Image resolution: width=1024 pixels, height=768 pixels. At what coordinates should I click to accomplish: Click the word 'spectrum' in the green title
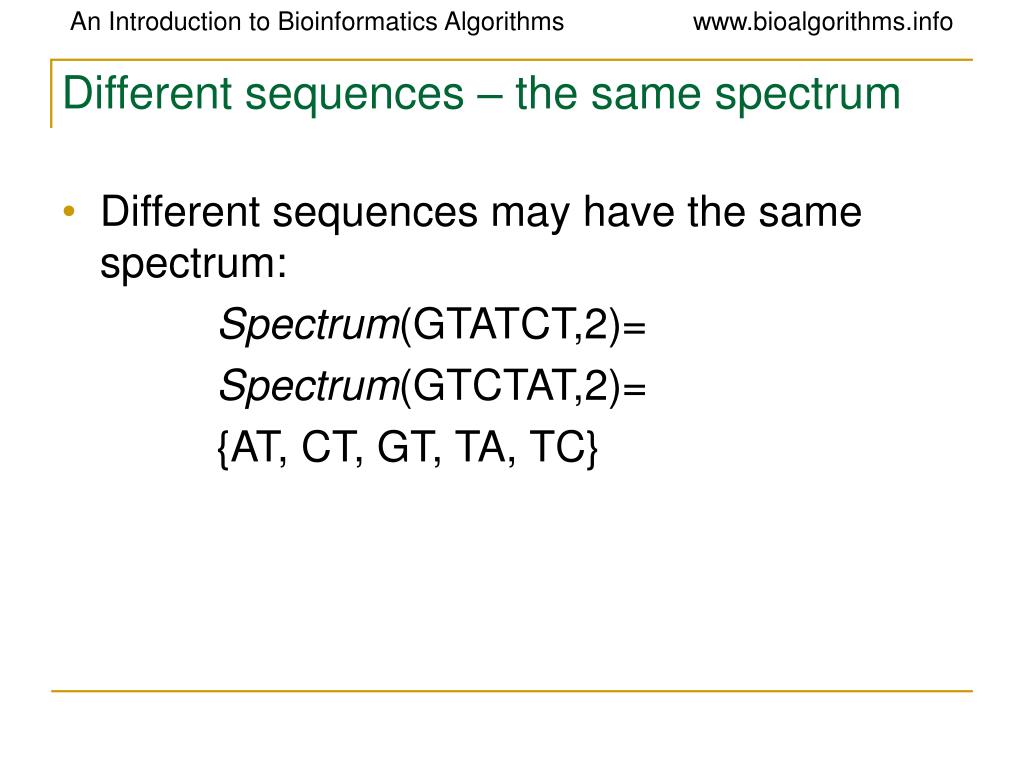click(x=808, y=95)
